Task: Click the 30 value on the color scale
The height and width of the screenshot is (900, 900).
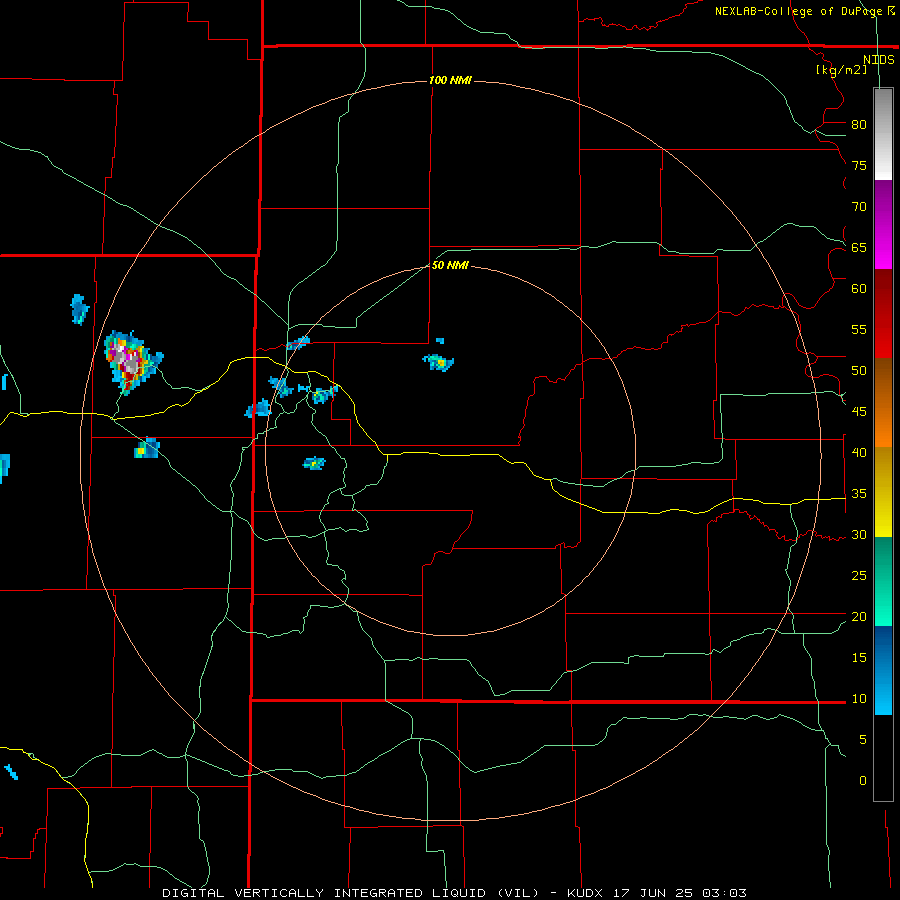Action: (859, 534)
